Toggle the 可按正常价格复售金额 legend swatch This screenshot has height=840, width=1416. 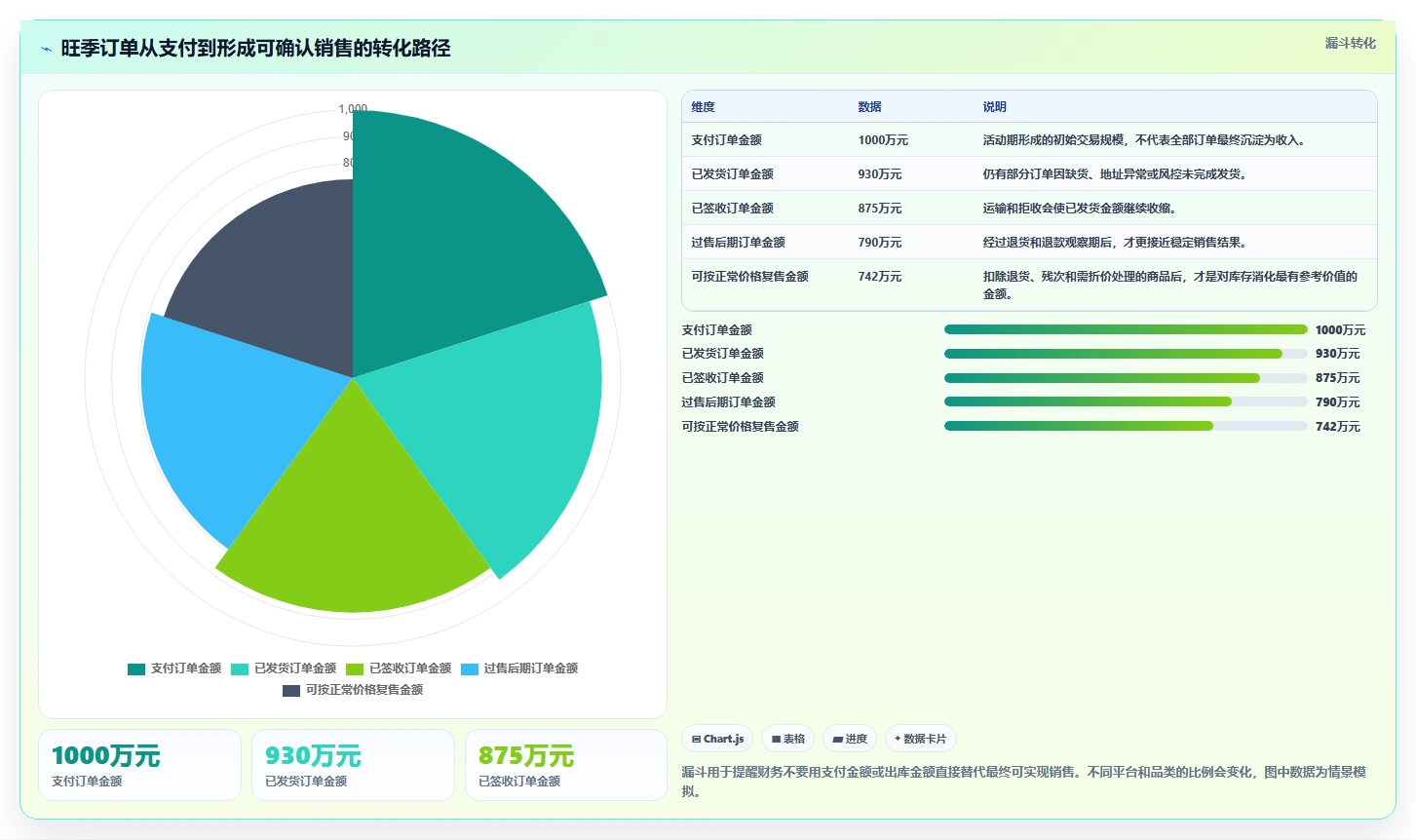pyautogui.click(x=291, y=690)
